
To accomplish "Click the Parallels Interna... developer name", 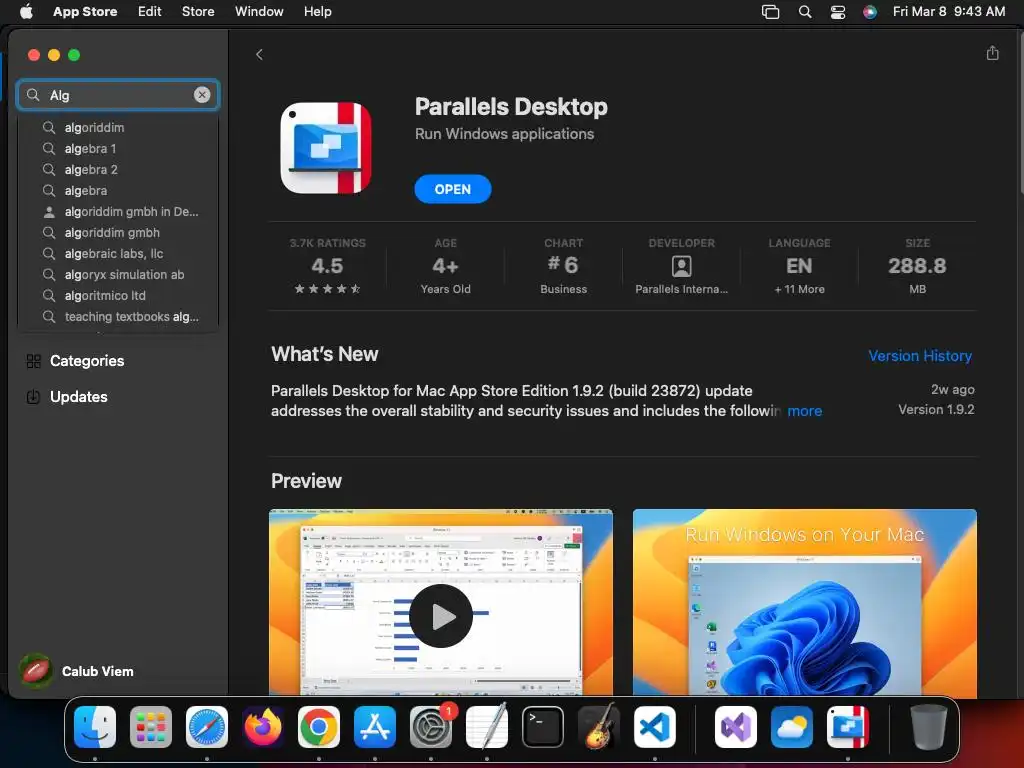I will point(681,289).
